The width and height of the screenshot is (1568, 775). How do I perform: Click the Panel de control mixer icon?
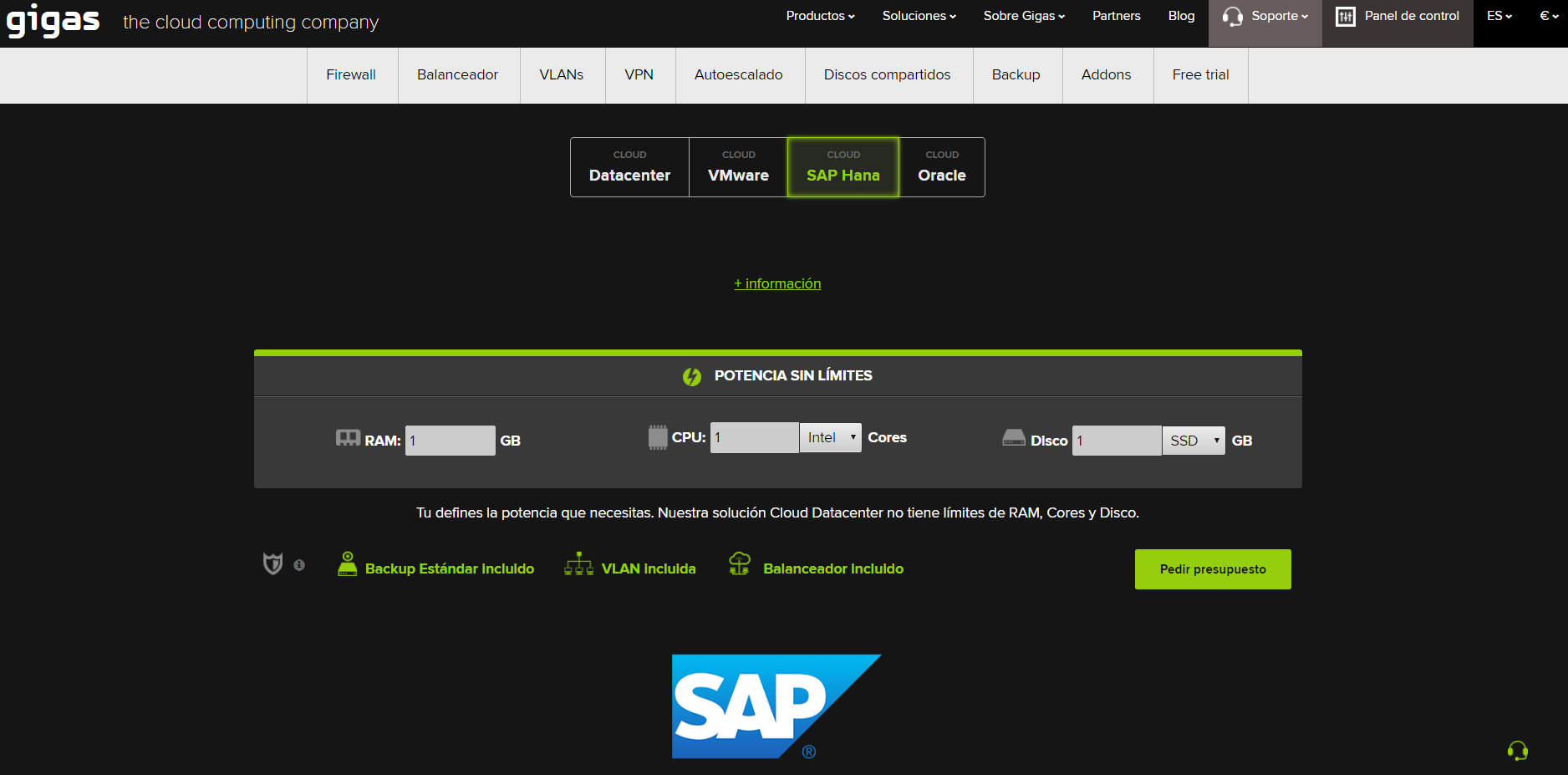1345,17
